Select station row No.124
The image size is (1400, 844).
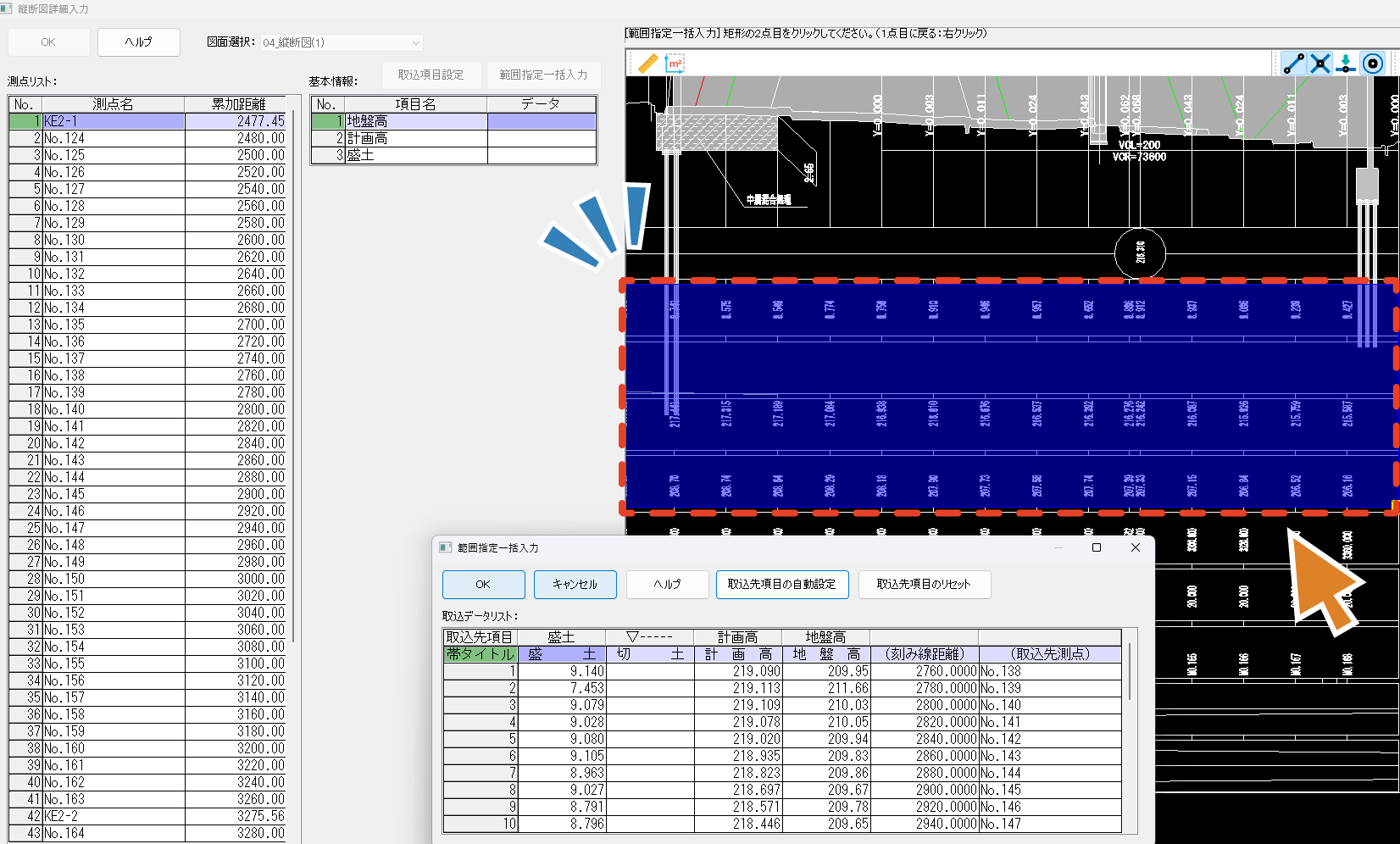tap(148, 138)
